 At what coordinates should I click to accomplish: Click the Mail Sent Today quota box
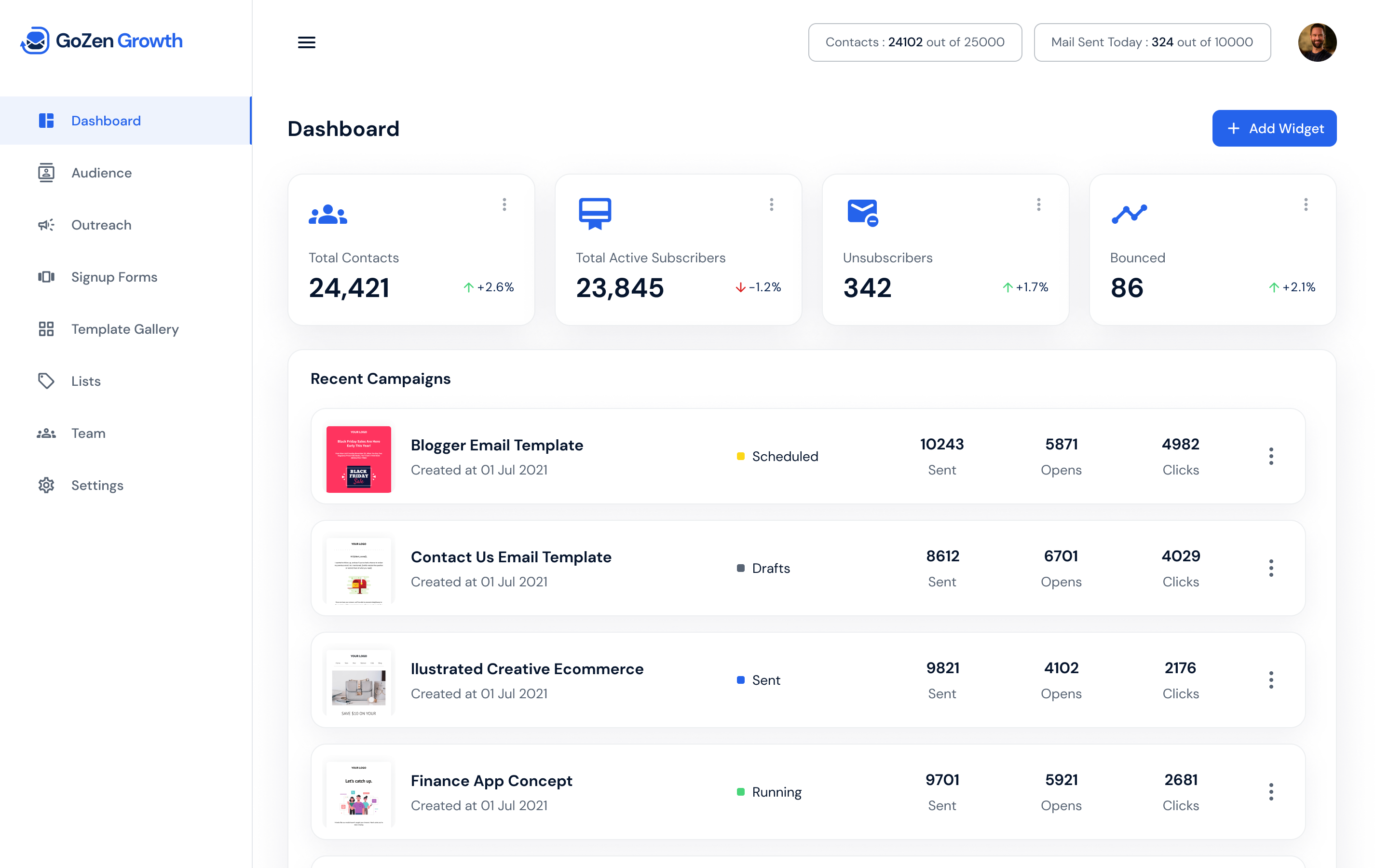point(1152,42)
